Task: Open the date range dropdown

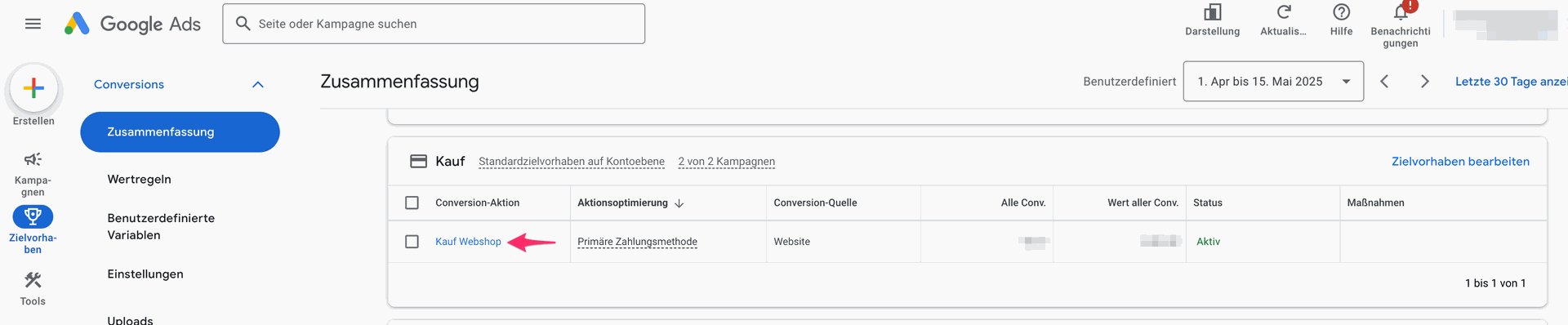Action: [x=1273, y=82]
